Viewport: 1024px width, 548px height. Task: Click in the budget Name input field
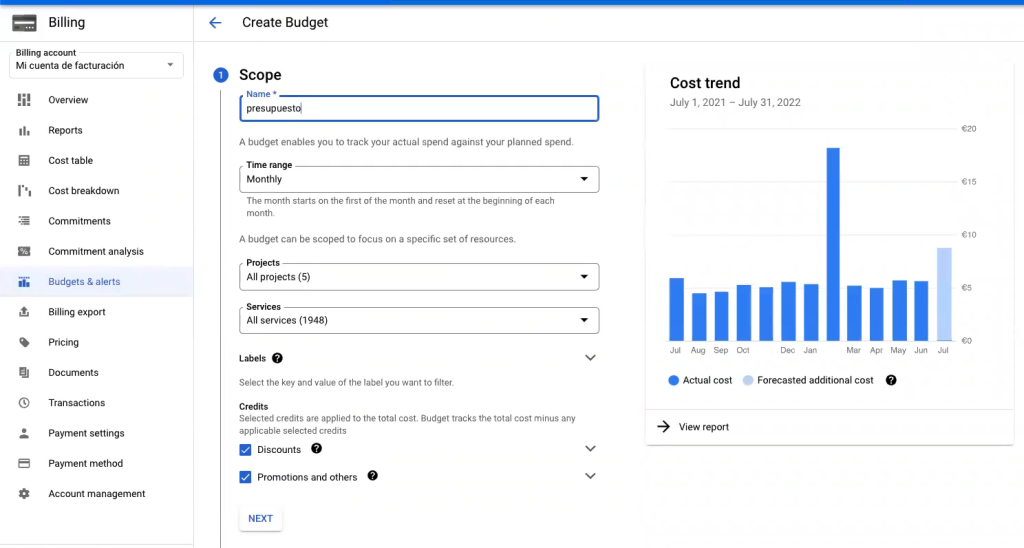click(x=419, y=108)
